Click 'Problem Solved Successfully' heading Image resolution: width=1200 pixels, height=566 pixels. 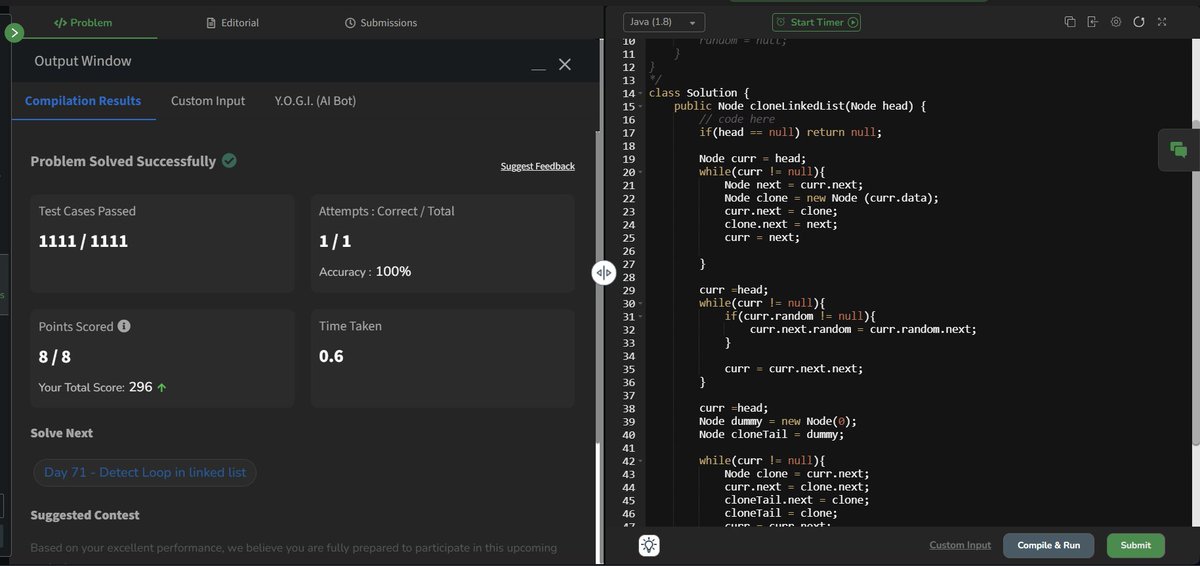(123, 161)
